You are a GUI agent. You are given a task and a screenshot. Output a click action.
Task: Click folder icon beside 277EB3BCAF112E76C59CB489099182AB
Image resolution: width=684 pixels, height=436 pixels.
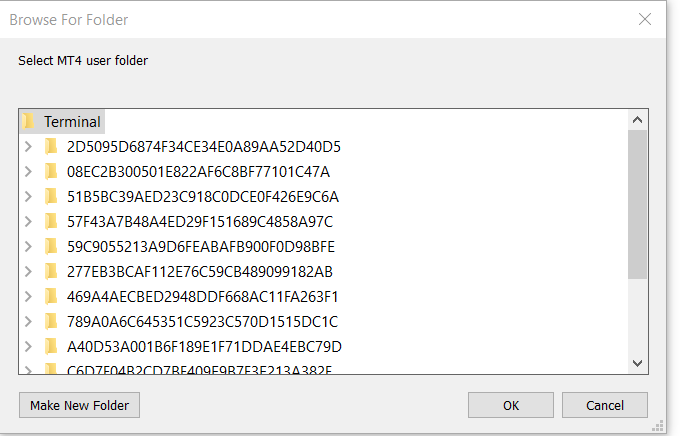(51, 271)
